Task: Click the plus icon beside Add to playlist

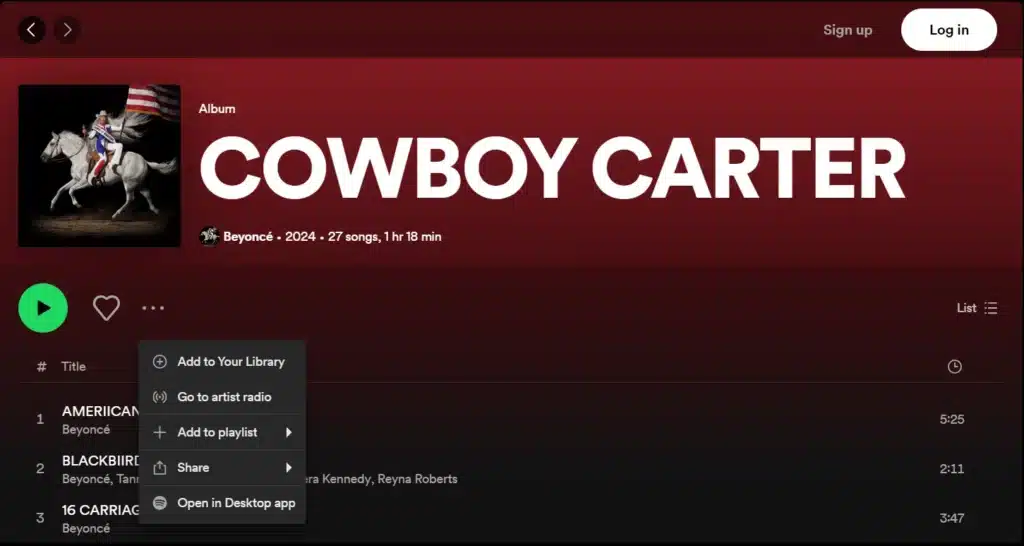Action: (x=159, y=432)
